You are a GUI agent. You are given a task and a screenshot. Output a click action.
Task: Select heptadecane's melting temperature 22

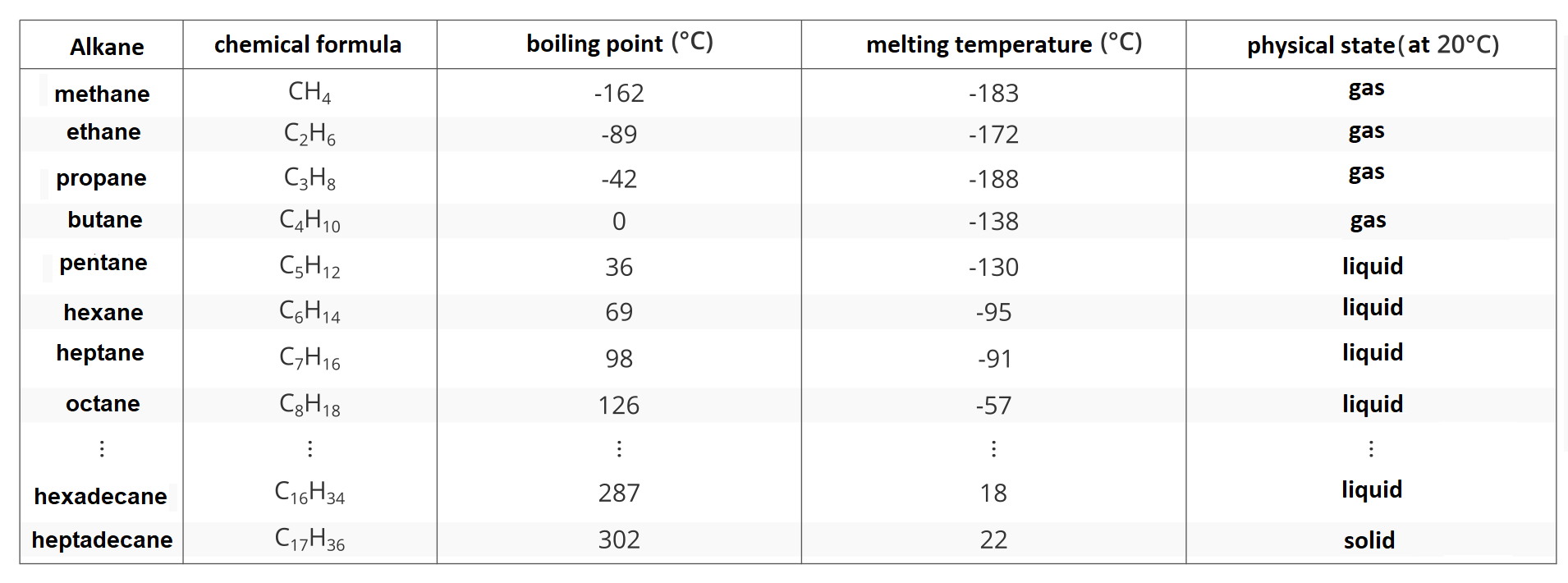click(993, 539)
